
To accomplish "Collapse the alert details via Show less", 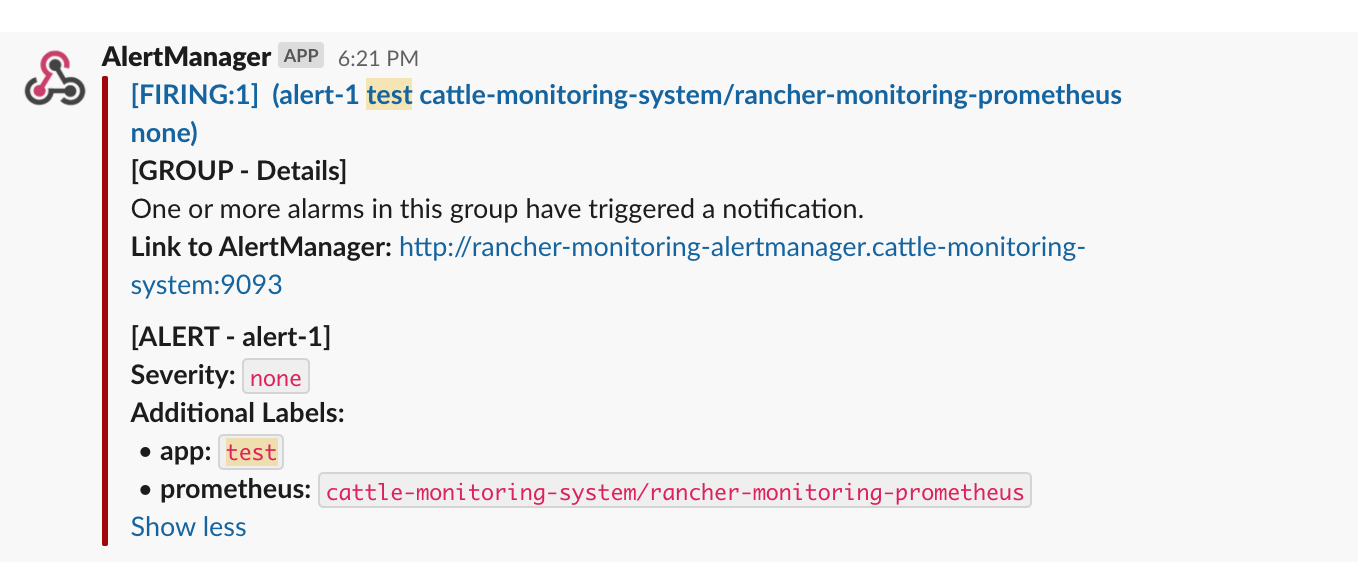I will tap(188, 526).
